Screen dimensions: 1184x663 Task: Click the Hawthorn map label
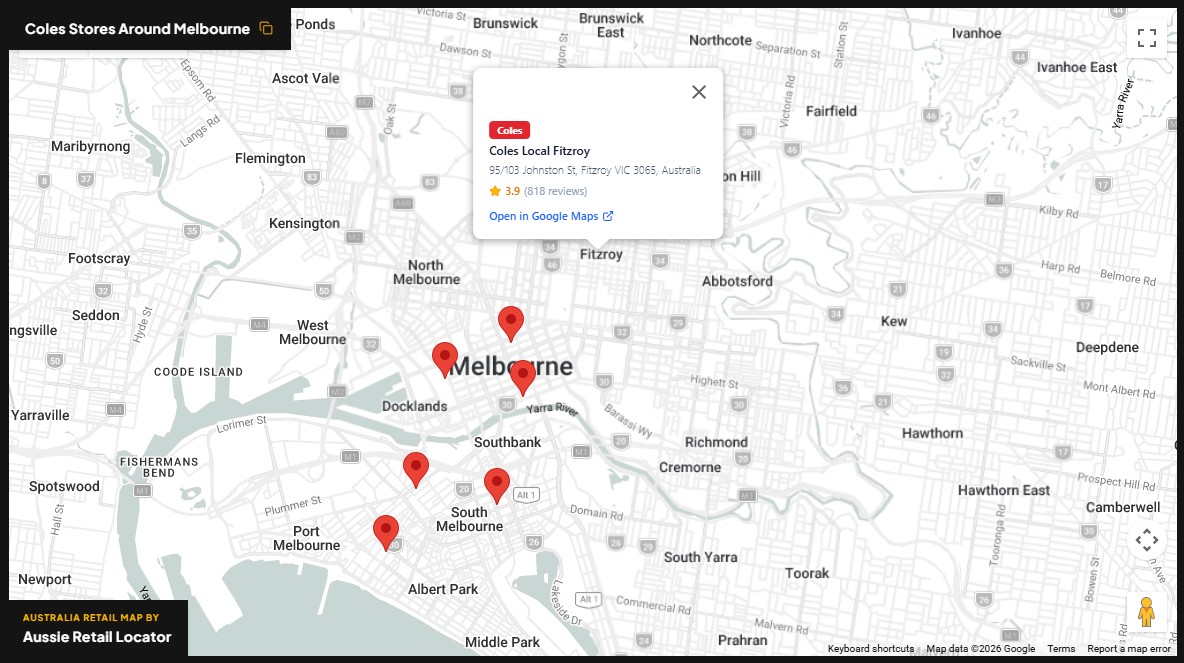pyautogui.click(x=933, y=433)
